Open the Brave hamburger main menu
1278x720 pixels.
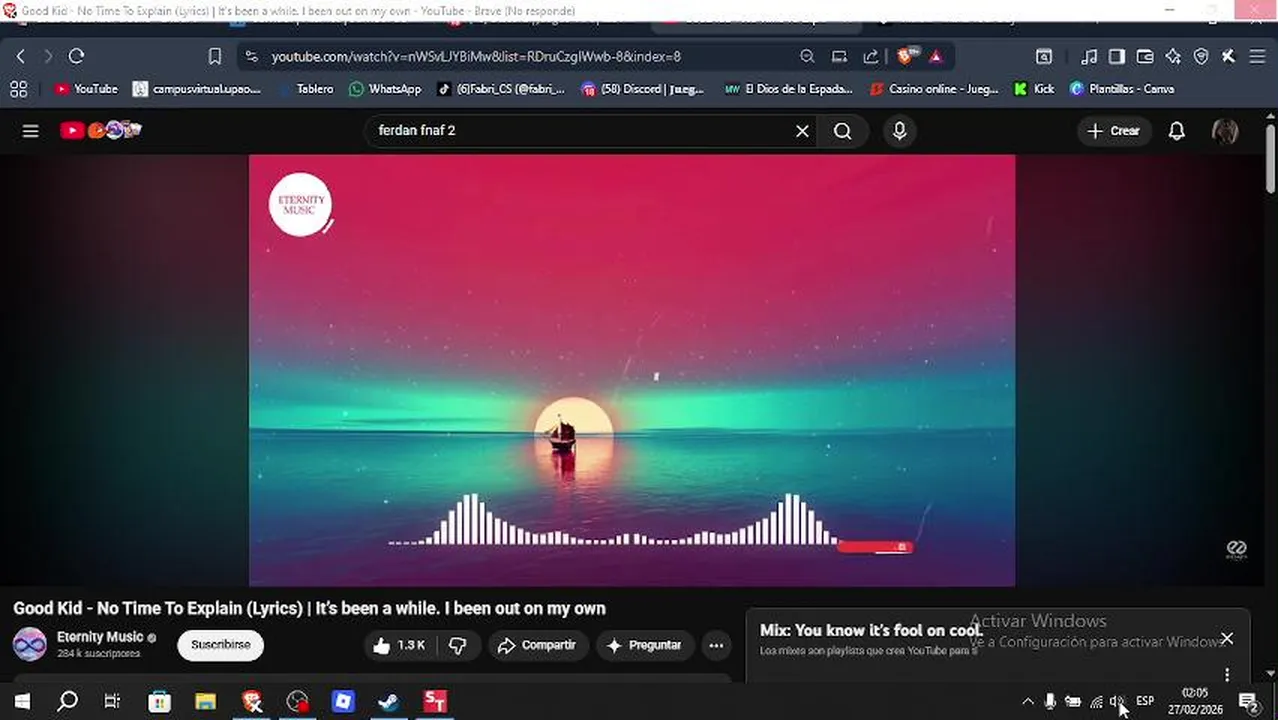pos(1257,57)
